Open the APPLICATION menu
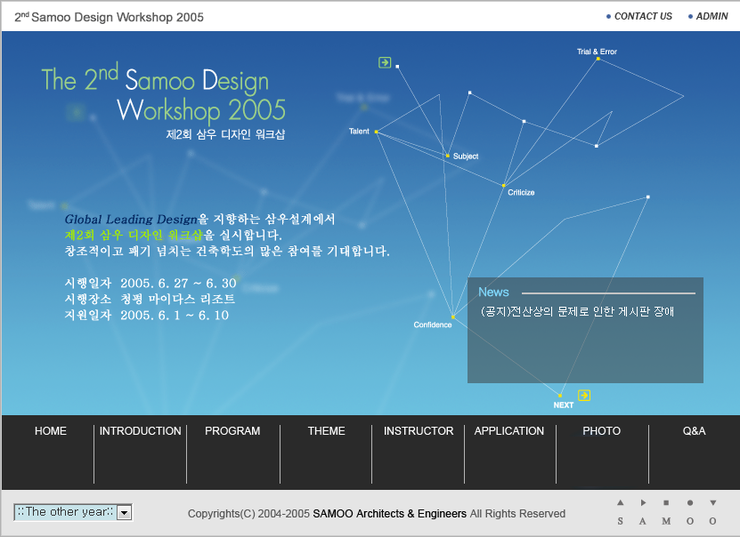The width and height of the screenshot is (740, 537). tap(509, 431)
